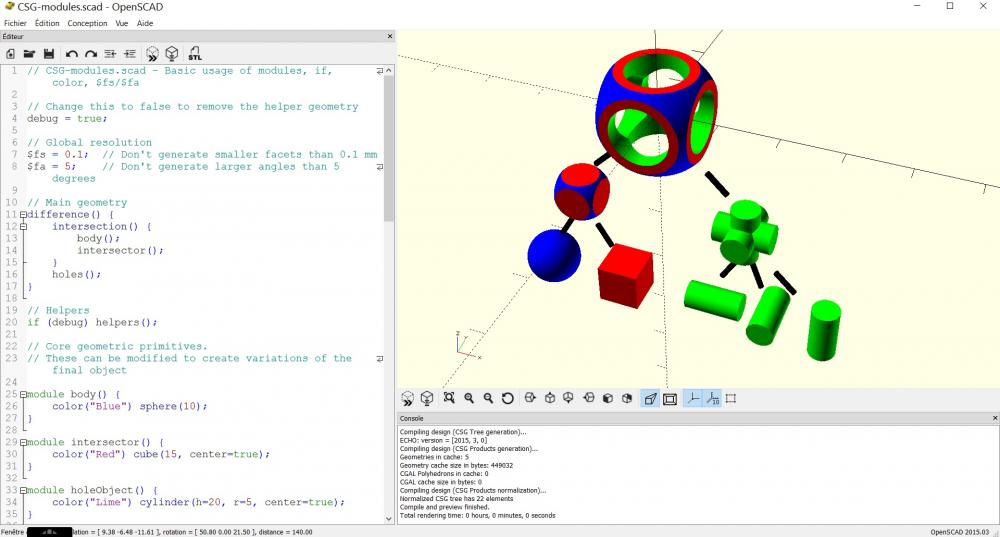This screenshot has height=537, width=1000.
Task: Click the 'holes();' code line
Action: [x=77, y=274]
